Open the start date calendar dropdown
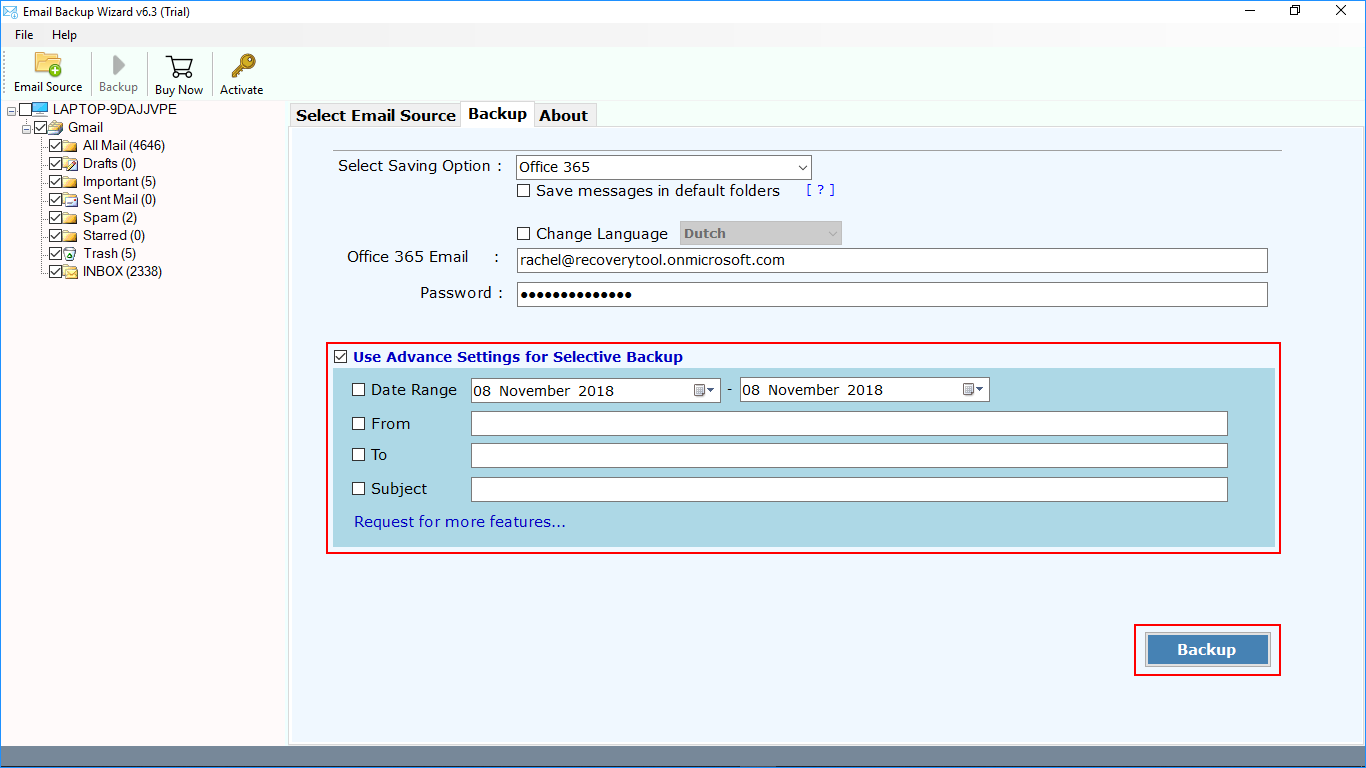The height and width of the screenshot is (768, 1366). click(x=705, y=390)
